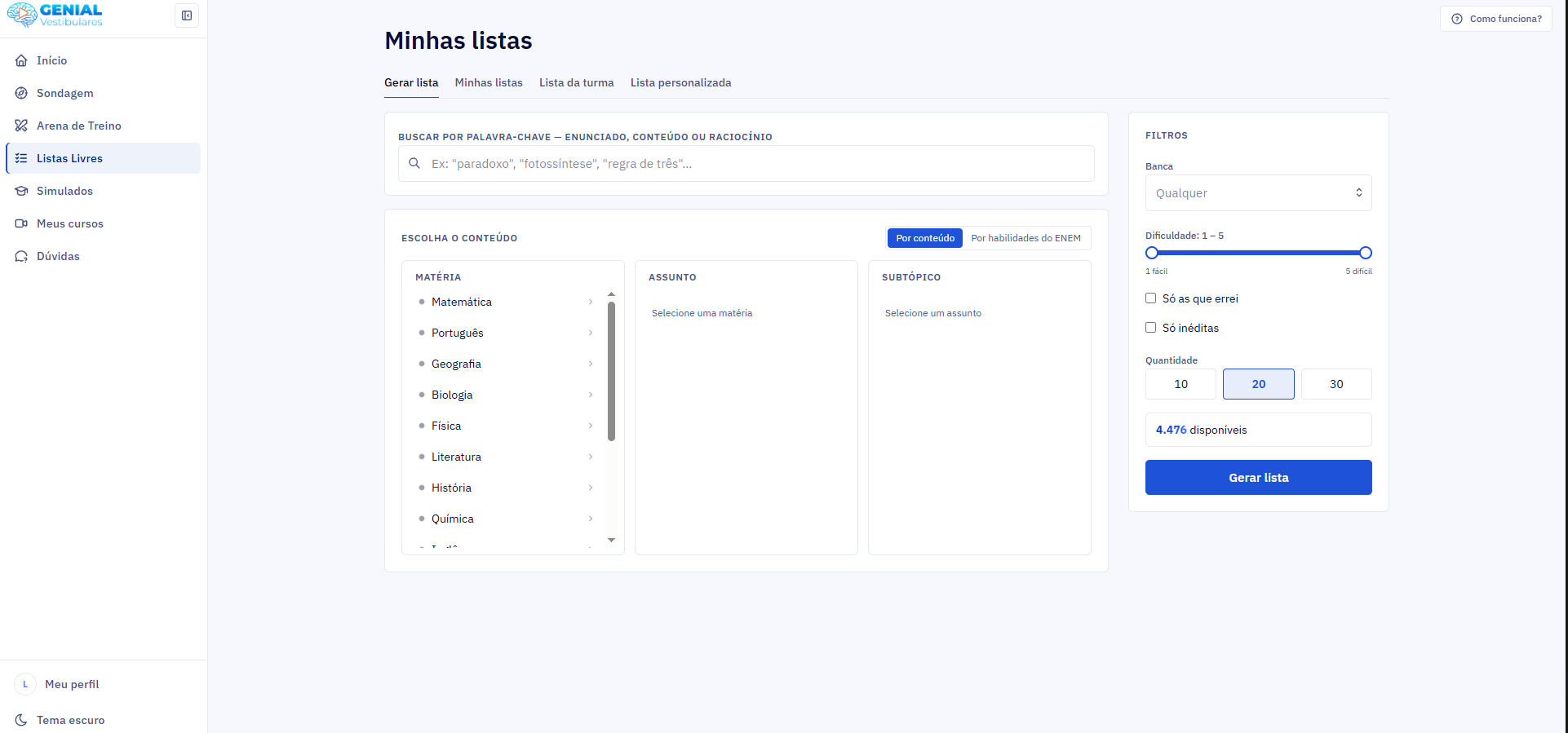Expand Física chevron in Matéria list
This screenshot has width=1568, height=733.
pos(591,426)
